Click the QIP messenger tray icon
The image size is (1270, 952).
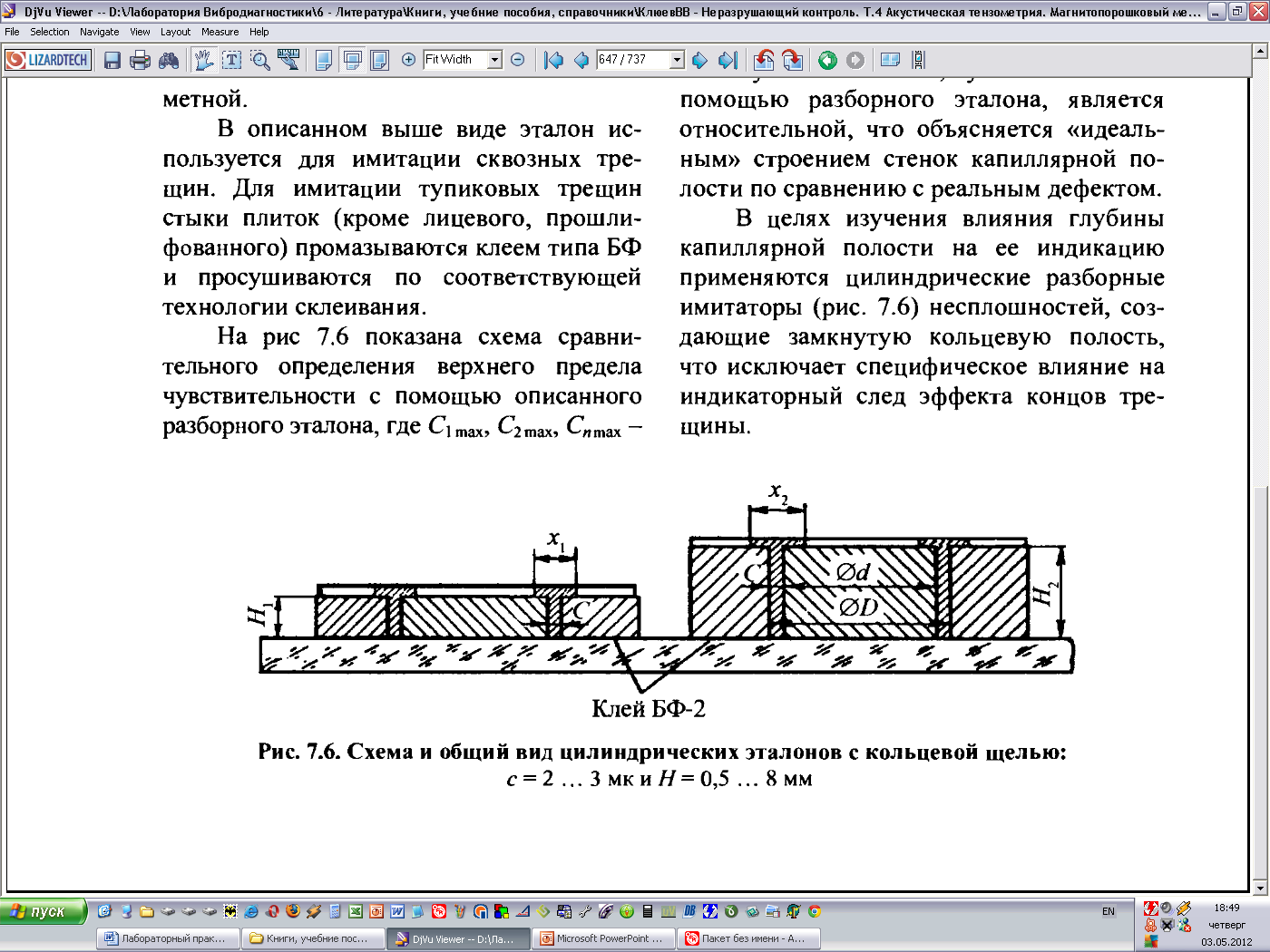click(1150, 925)
